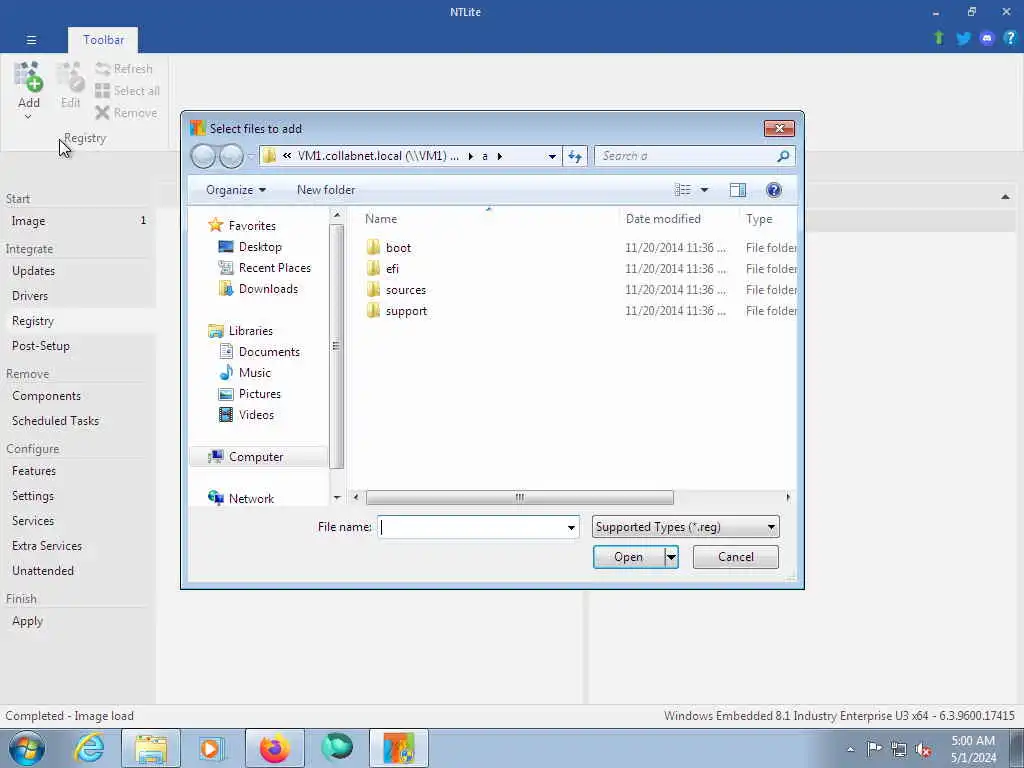Toggle the preview pane icon
This screenshot has height=768, width=1024.
click(x=737, y=190)
